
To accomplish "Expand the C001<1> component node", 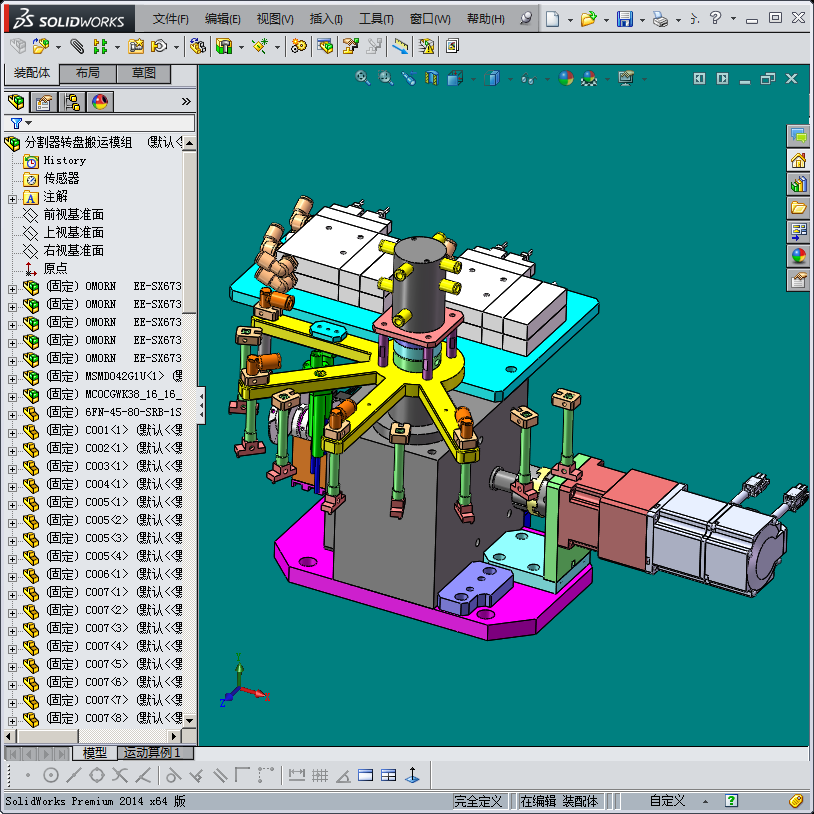I will pyautogui.click(x=12, y=431).
